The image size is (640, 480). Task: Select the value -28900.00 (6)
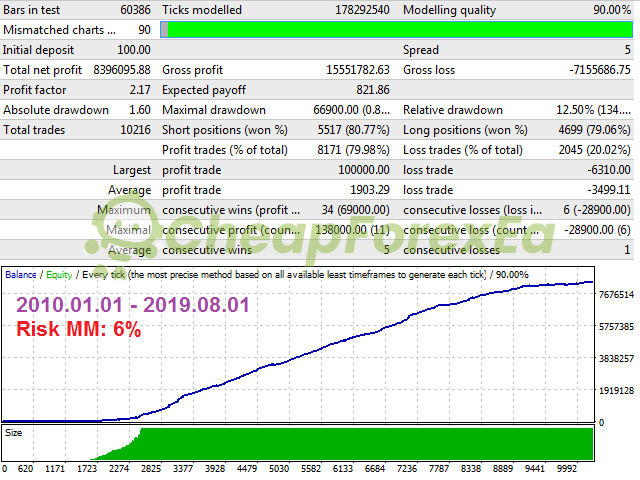pyautogui.click(x=598, y=230)
